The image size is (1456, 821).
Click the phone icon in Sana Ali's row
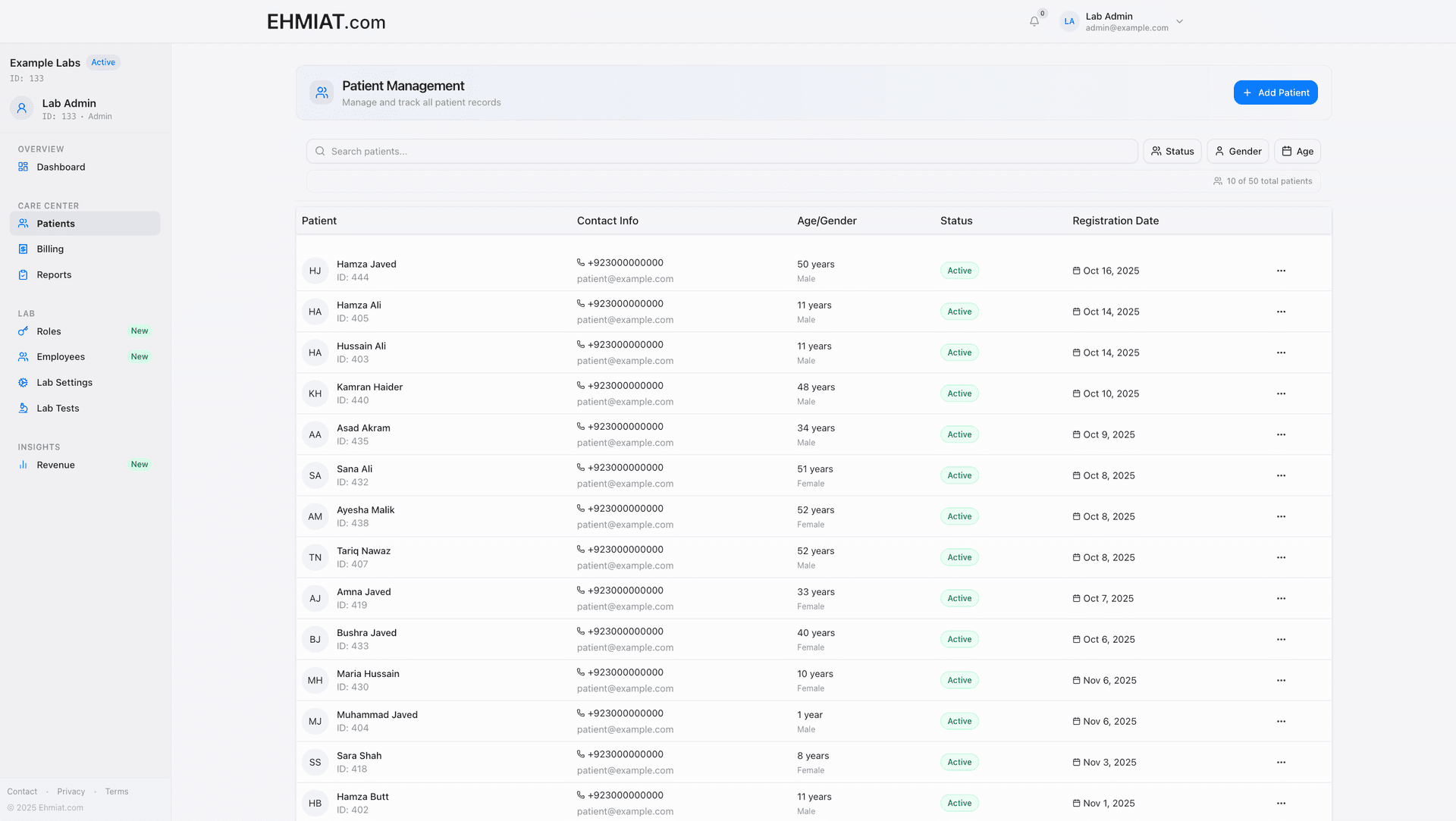click(581, 468)
